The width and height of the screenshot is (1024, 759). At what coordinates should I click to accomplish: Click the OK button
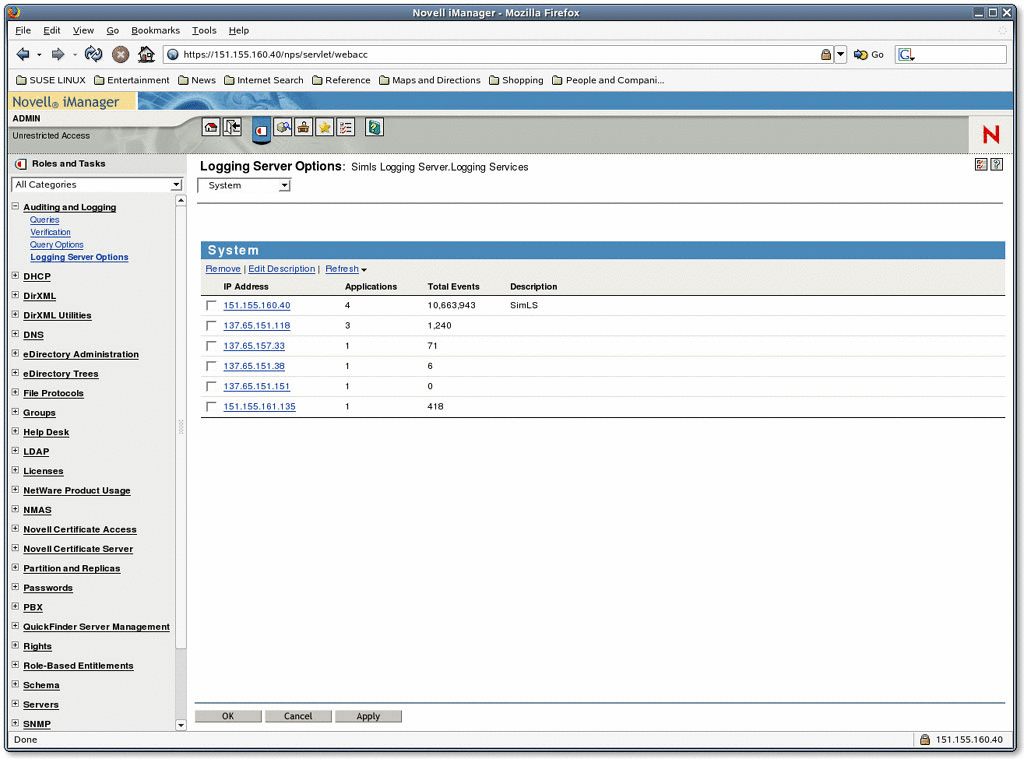coord(228,716)
